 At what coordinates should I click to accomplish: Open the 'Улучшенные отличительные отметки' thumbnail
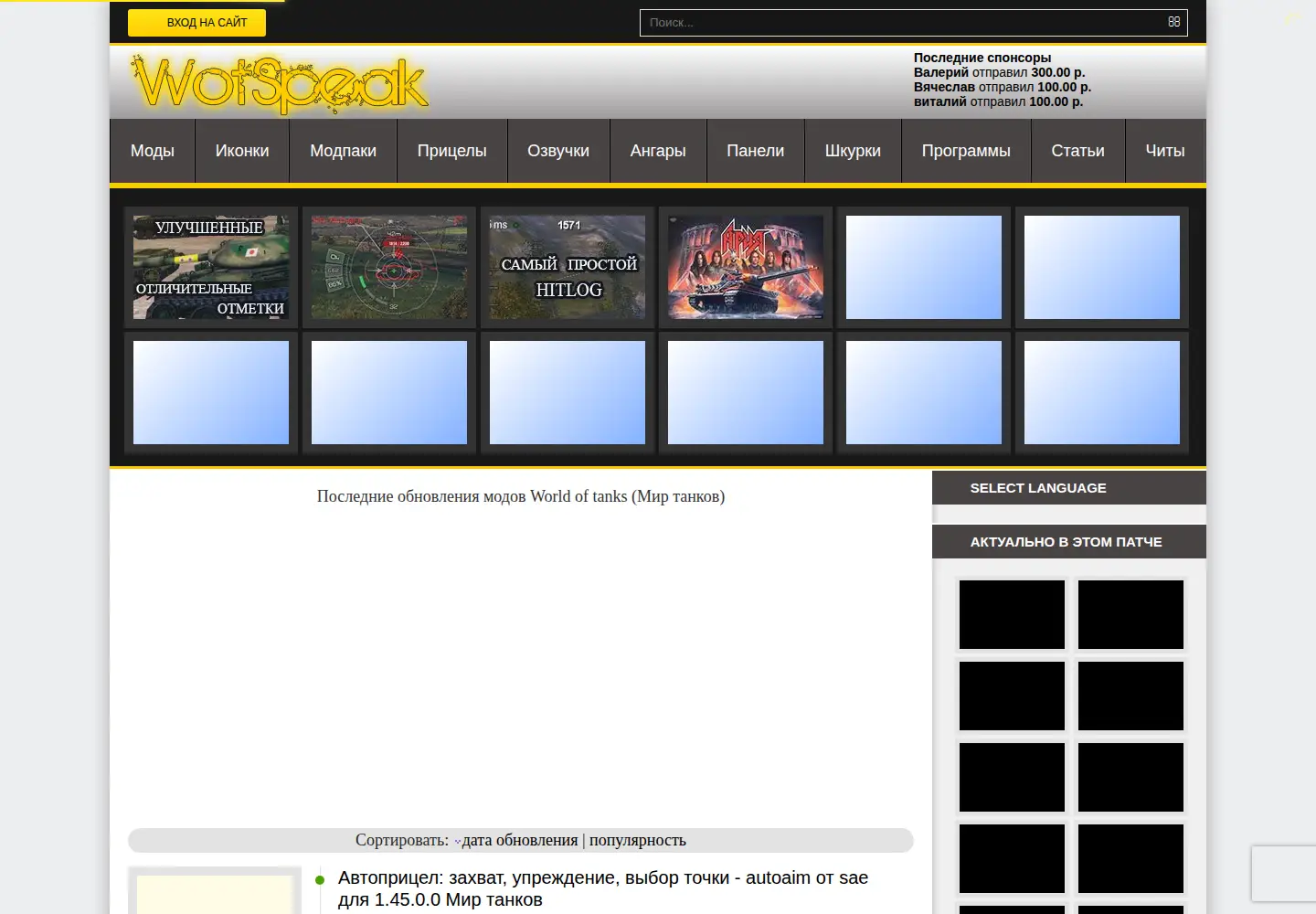[x=211, y=267]
